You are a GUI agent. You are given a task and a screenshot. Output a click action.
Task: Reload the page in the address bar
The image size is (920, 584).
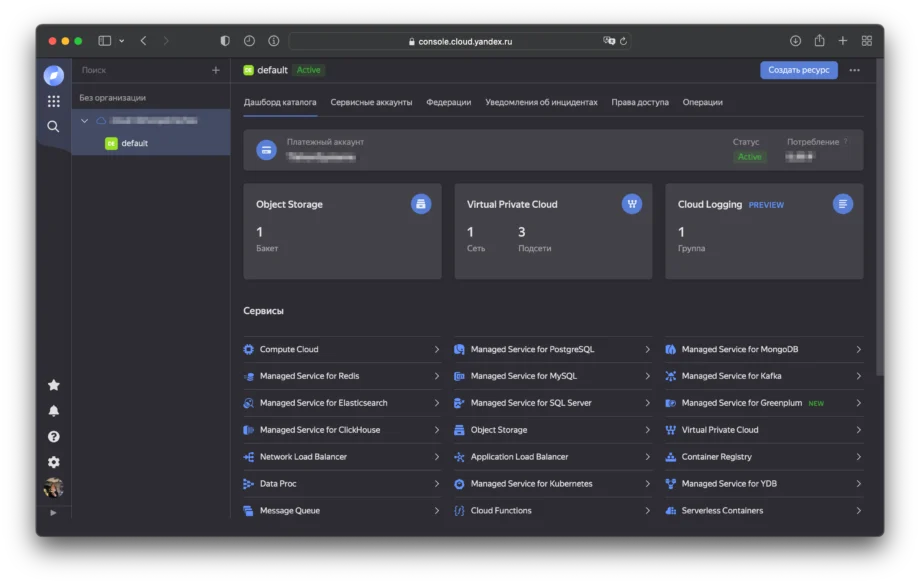(x=623, y=41)
